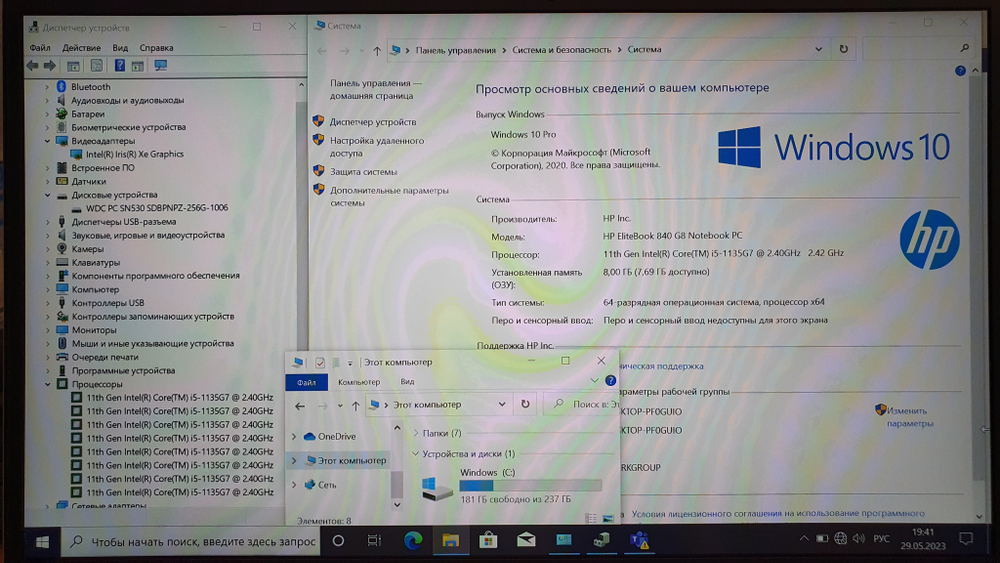Open Explorer address bar history dropdown
Viewport: 1000px width, 563px height.
[x=502, y=404]
